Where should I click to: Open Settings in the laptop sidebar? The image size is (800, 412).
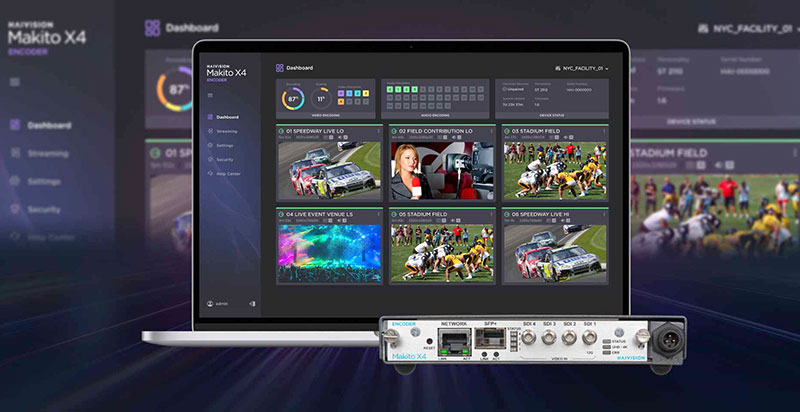point(221,145)
